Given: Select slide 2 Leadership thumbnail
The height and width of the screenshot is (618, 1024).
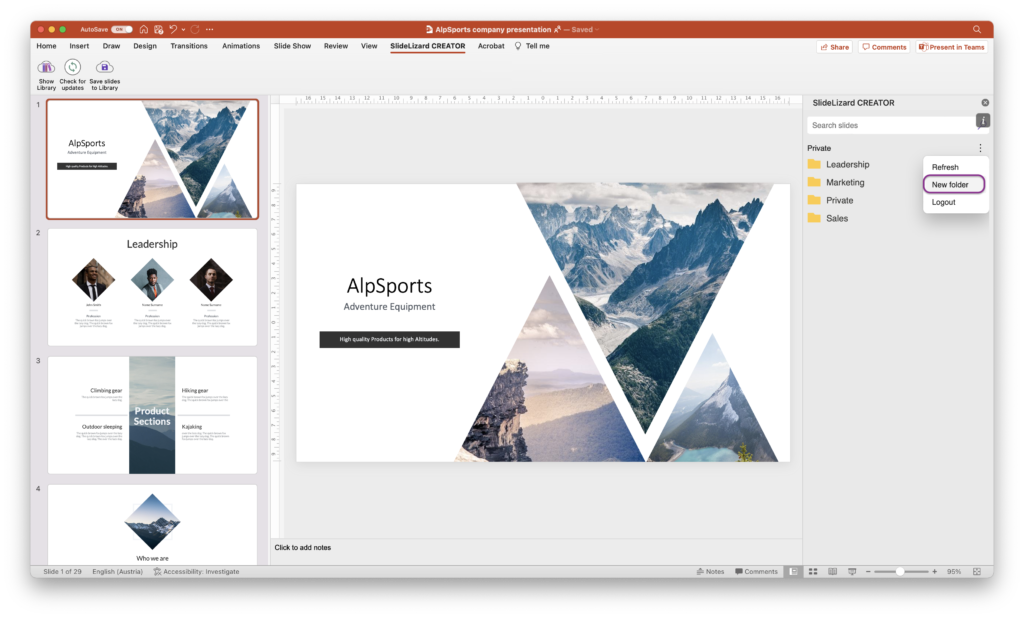Looking at the screenshot, I should (x=152, y=287).
